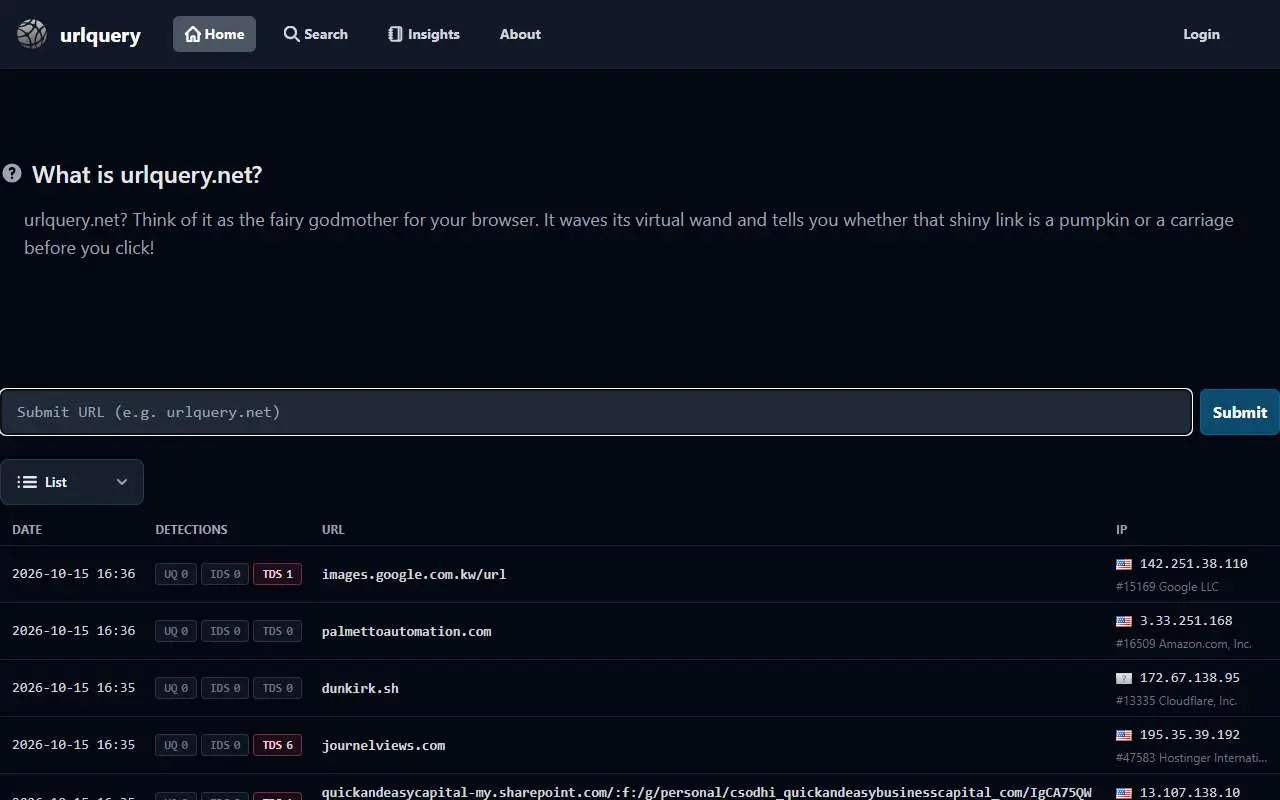Click #47583 Hostinger Internati... text
Viewport: 1280px width, 800px height.
pyautogui.click(x=1190, y=758)
